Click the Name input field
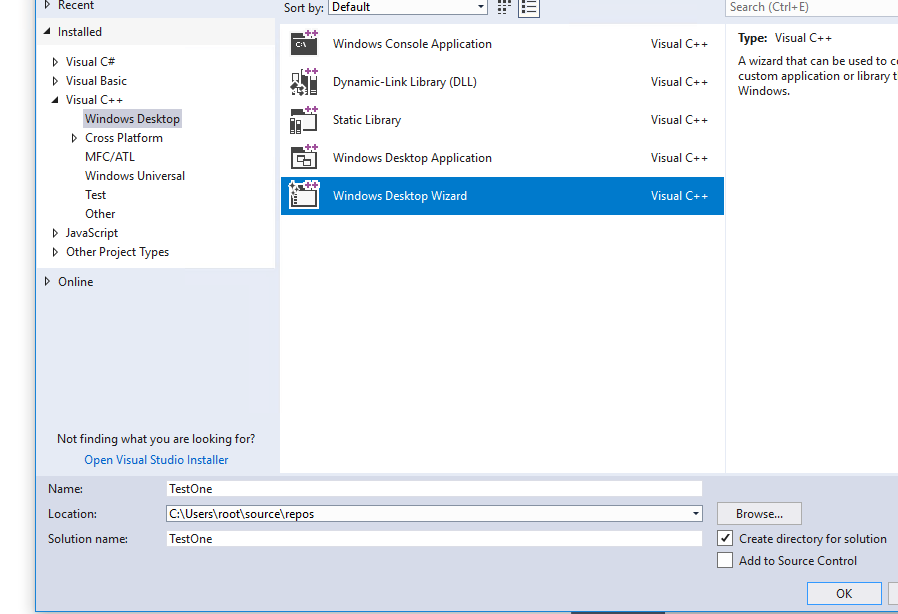 (x=434, y=489)
